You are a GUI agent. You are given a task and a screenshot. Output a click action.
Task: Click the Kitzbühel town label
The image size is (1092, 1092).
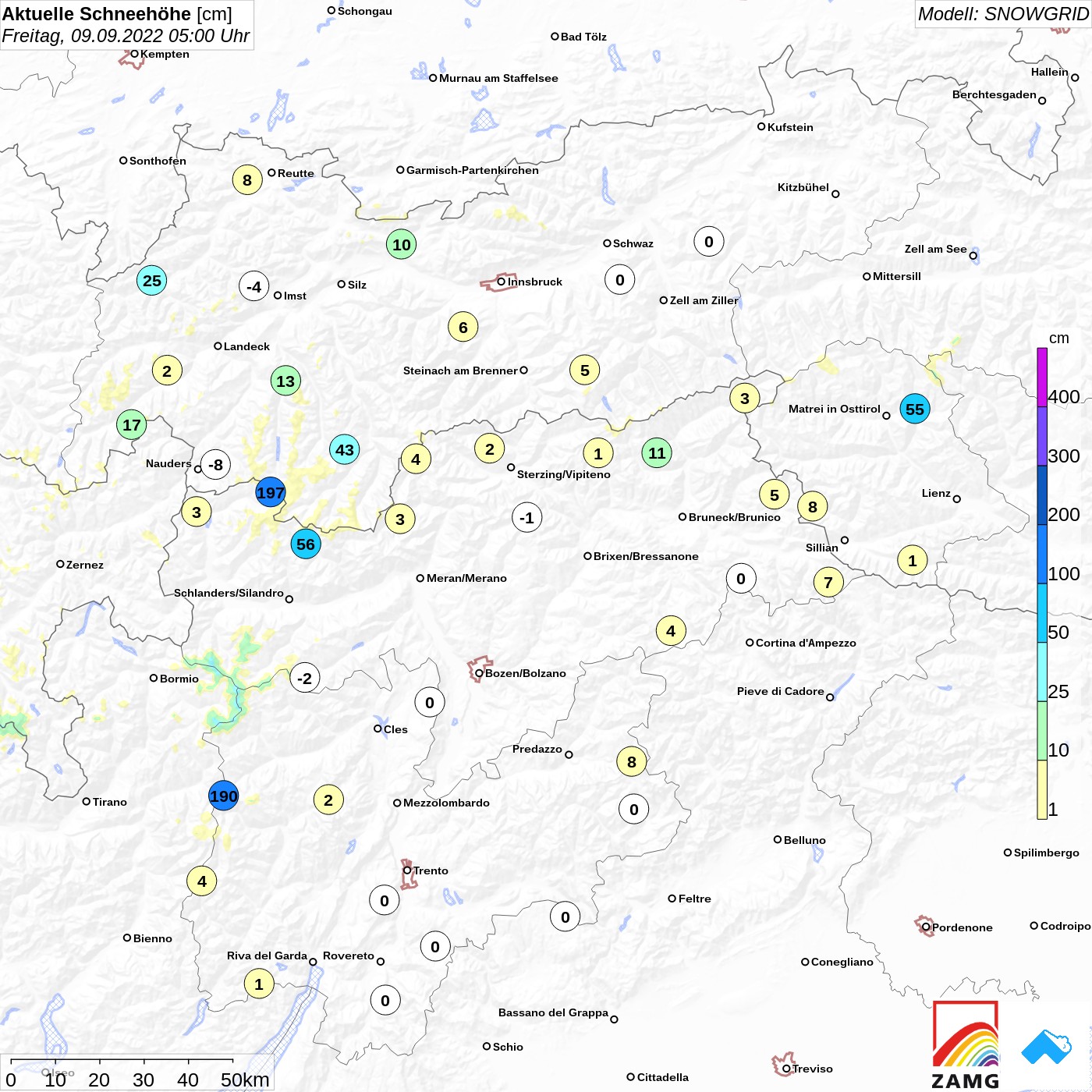pyautogui.click(x=803, y=187)
